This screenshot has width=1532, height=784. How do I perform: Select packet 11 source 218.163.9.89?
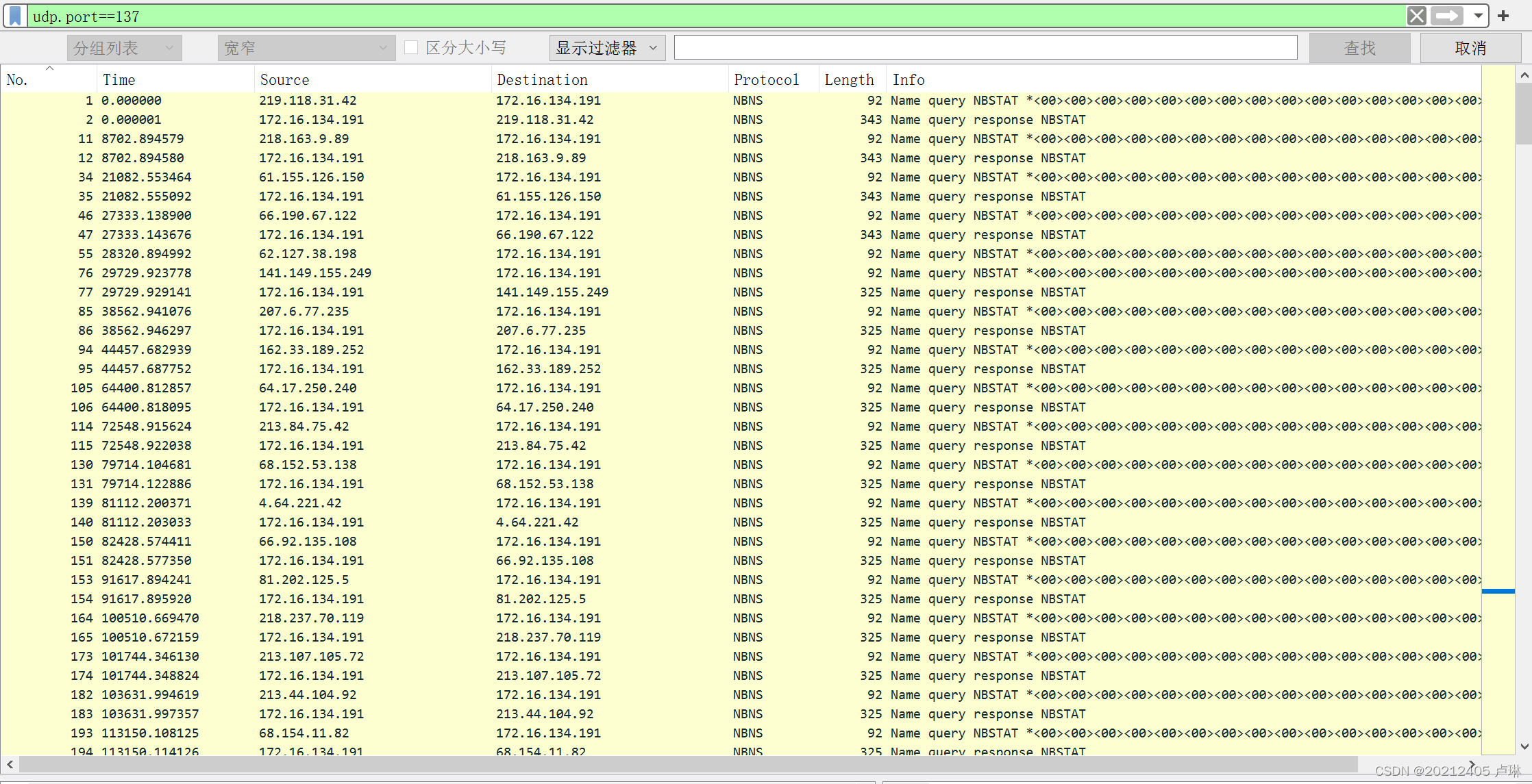coord(741,139)
